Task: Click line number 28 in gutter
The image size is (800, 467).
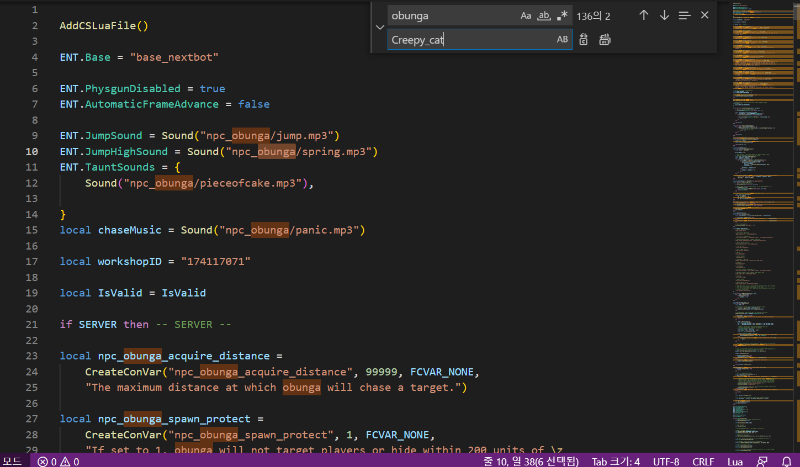Action: click(x=32, y=435)
